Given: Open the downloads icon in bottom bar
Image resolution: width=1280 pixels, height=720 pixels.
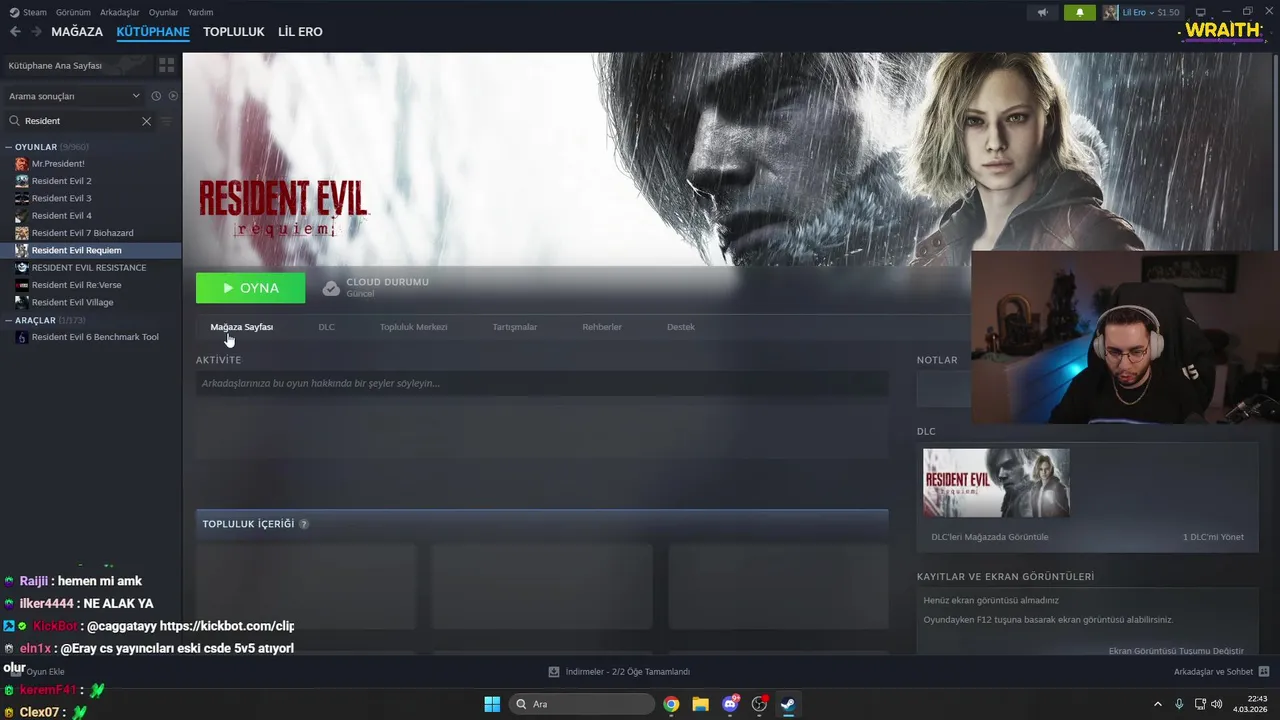Looking at the screenshot, I should click(x=554, y=672).
